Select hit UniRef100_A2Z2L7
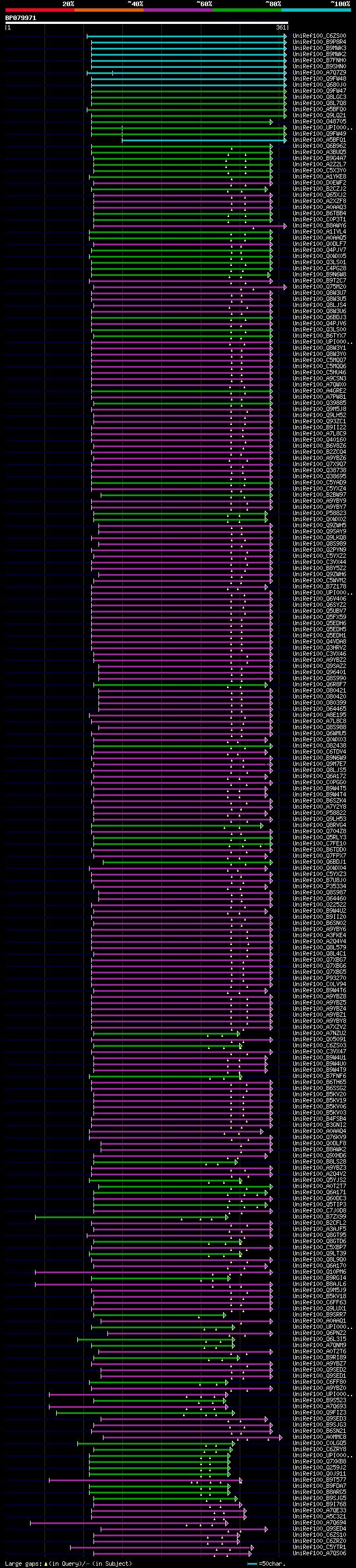 click(x=319, y=164)
